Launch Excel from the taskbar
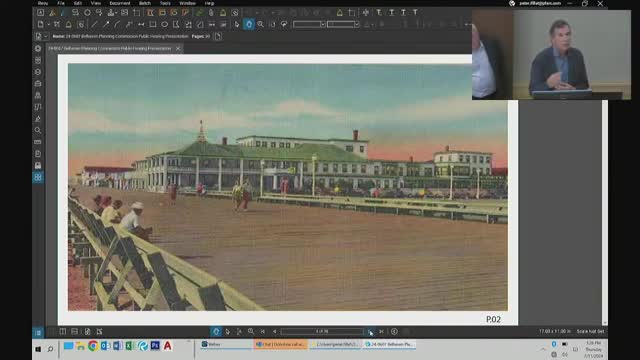Screen dimensions: 640x360 point(130,346)
